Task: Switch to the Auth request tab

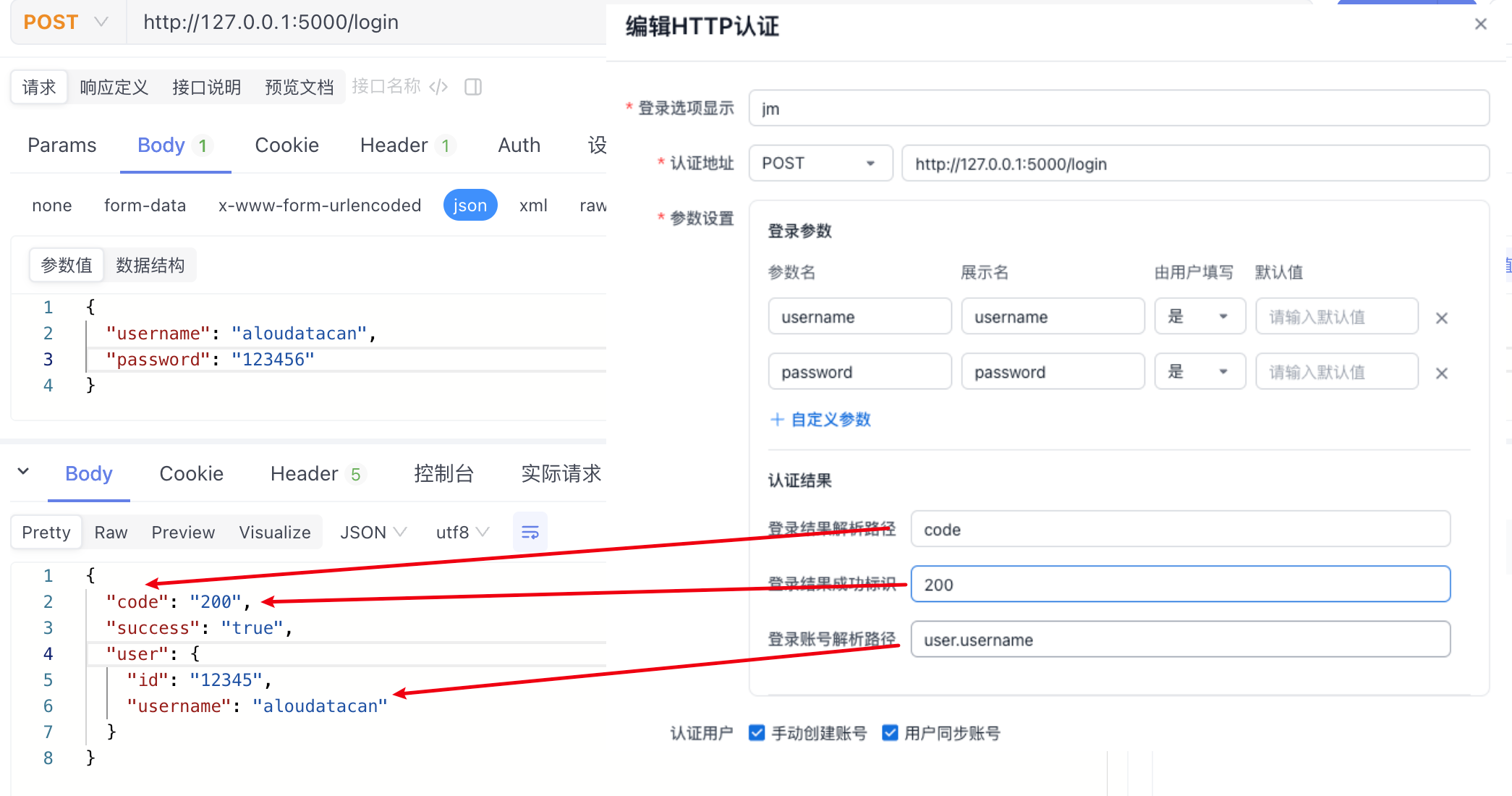Action: tap(519, 145)
